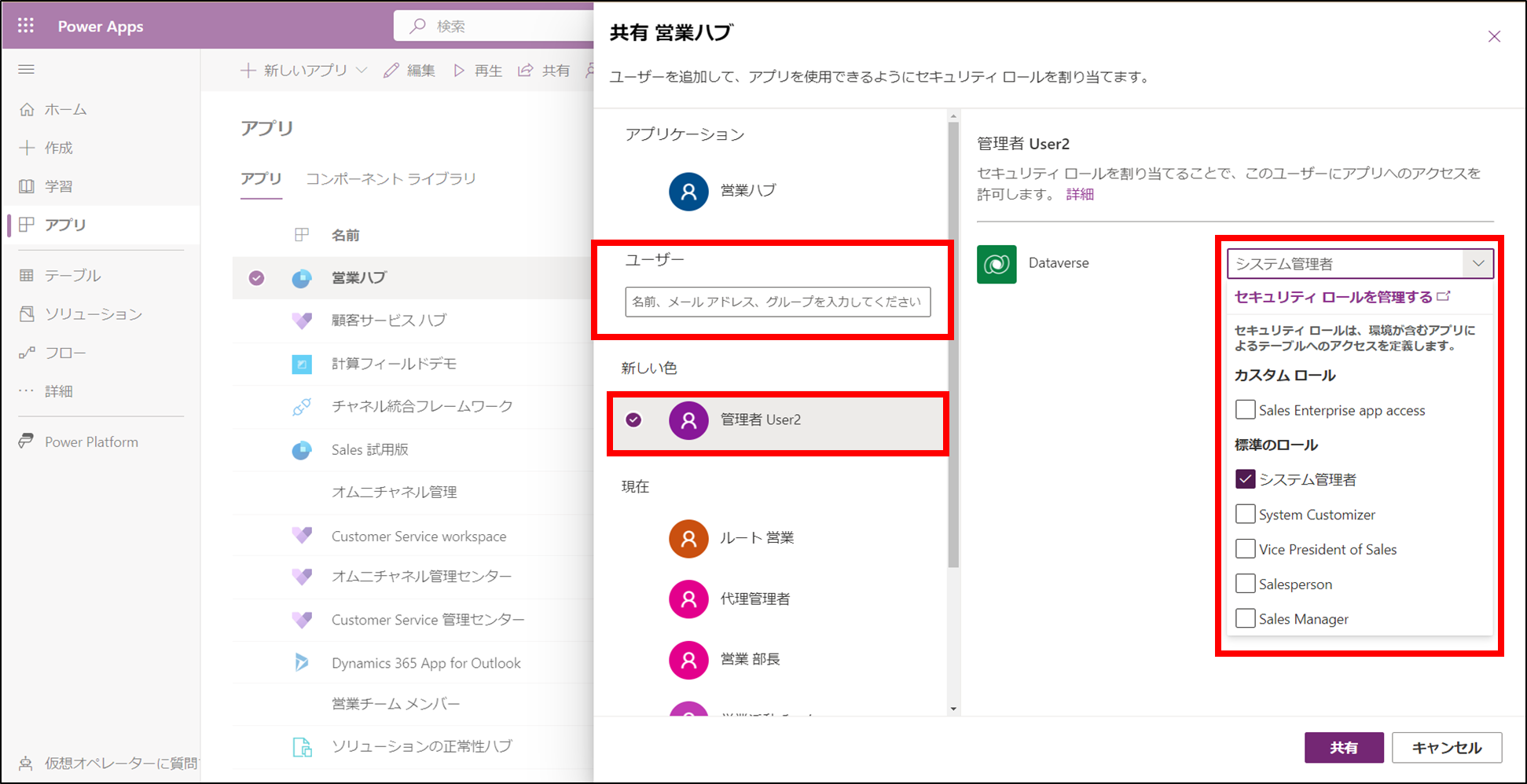Uncheck システム管理者 role checkbox
1527x784 pixels.
(1245, 479)
